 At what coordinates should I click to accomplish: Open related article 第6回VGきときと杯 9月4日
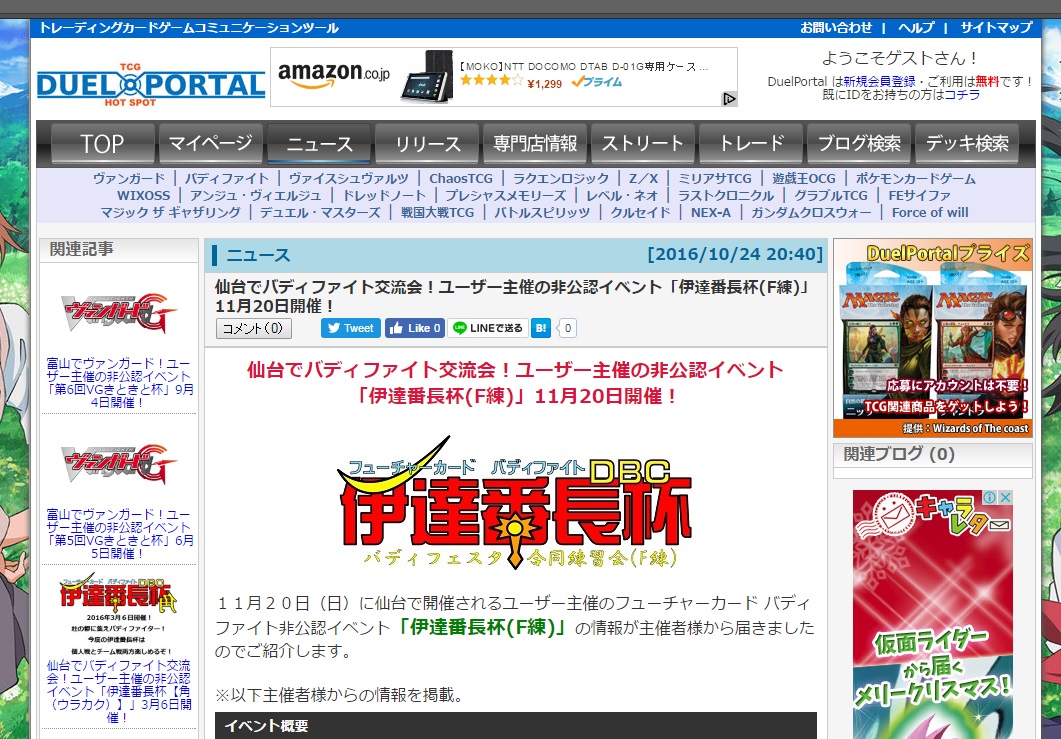point(120,383)
